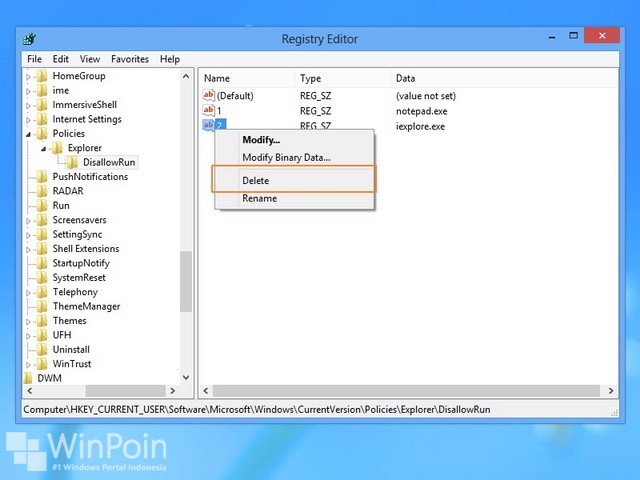The image size is (640, 480).
Task: Click the tree pane vertical scrollbar thumb
Action: [186, 281]
